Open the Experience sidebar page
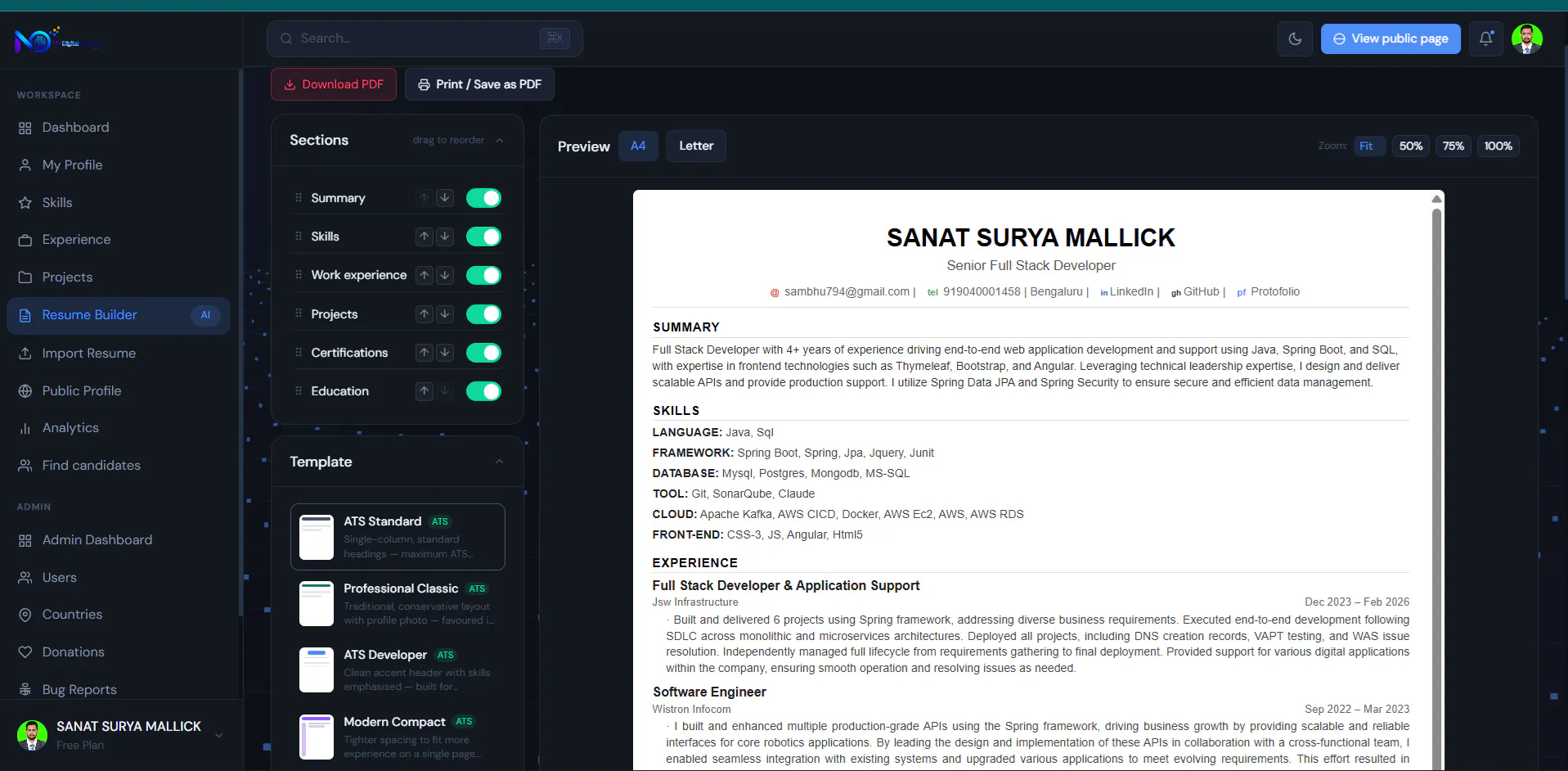This screenshot has width=1568, height=771. click(x=119, y=240)
